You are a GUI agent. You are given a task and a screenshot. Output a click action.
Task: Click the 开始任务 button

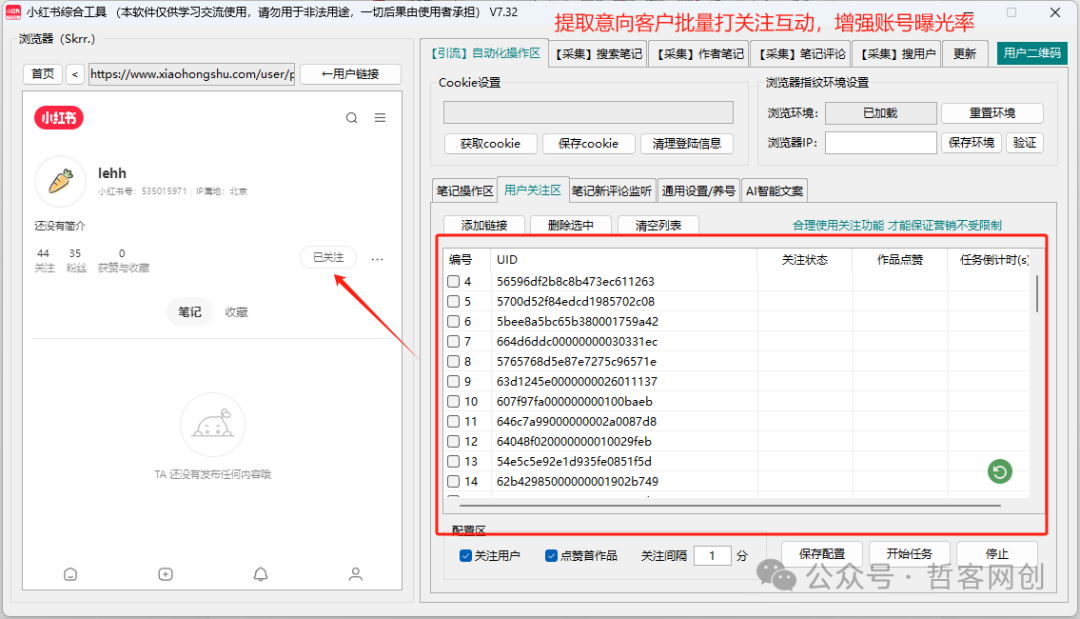(x=909, y=554)
